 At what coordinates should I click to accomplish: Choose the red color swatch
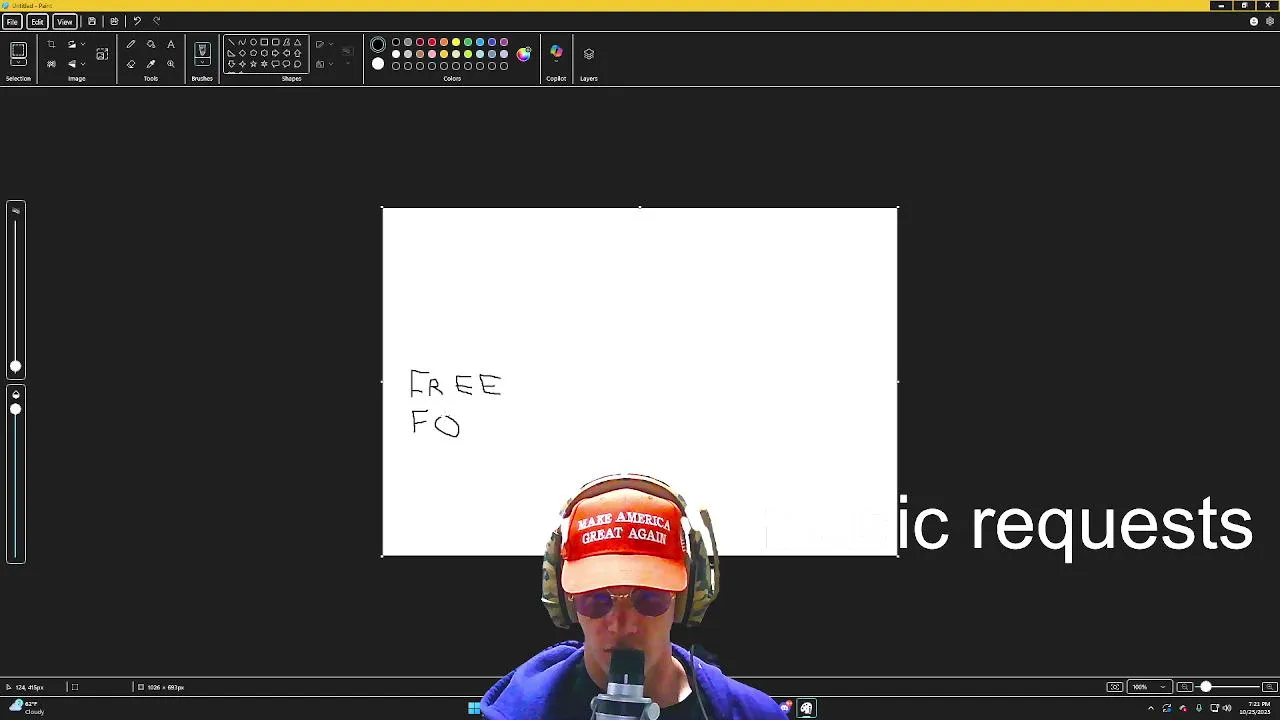coord(432,43)
